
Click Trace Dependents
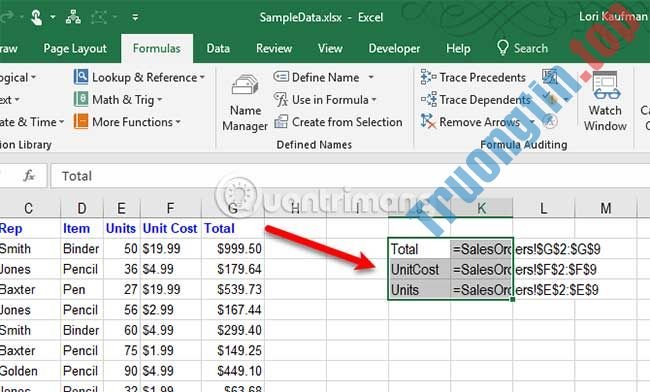[475, 100]
